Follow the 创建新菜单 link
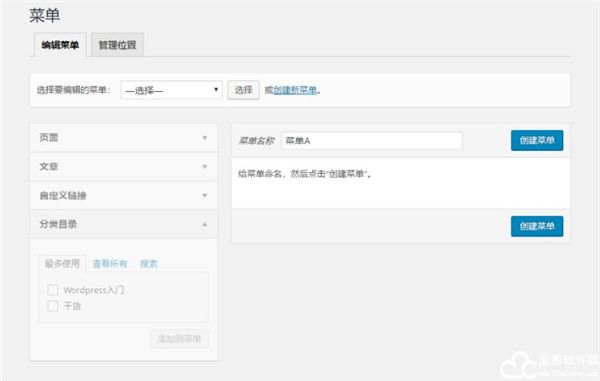 [295, 90]
